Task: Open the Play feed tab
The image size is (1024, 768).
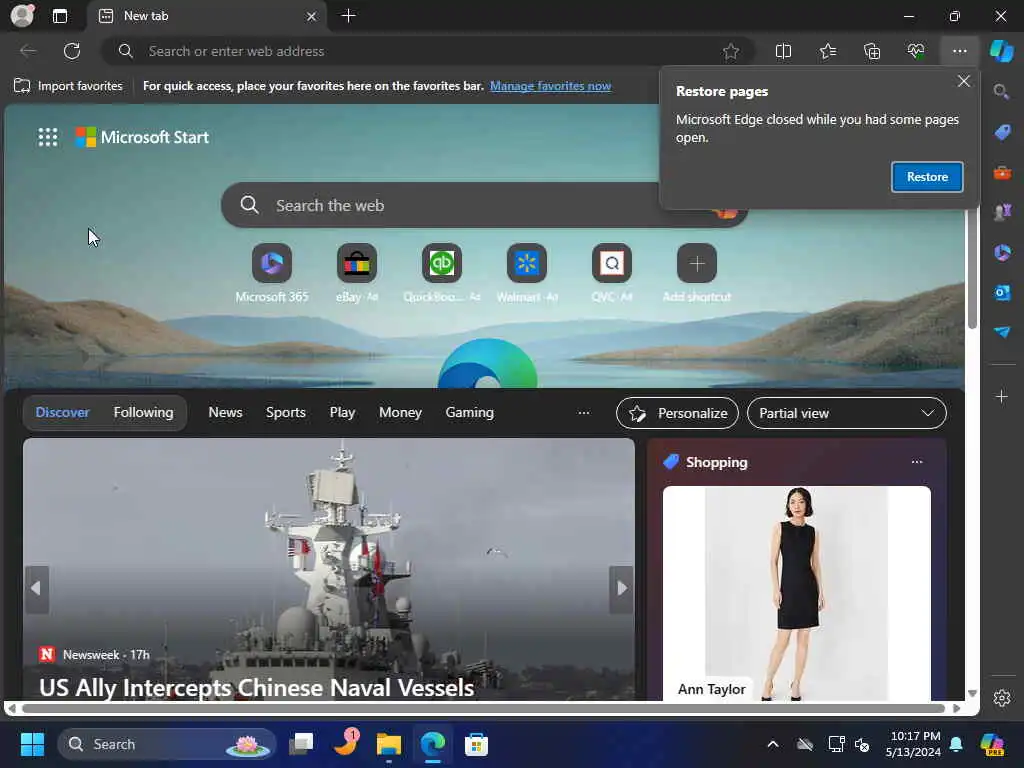Action: point(342,413)
